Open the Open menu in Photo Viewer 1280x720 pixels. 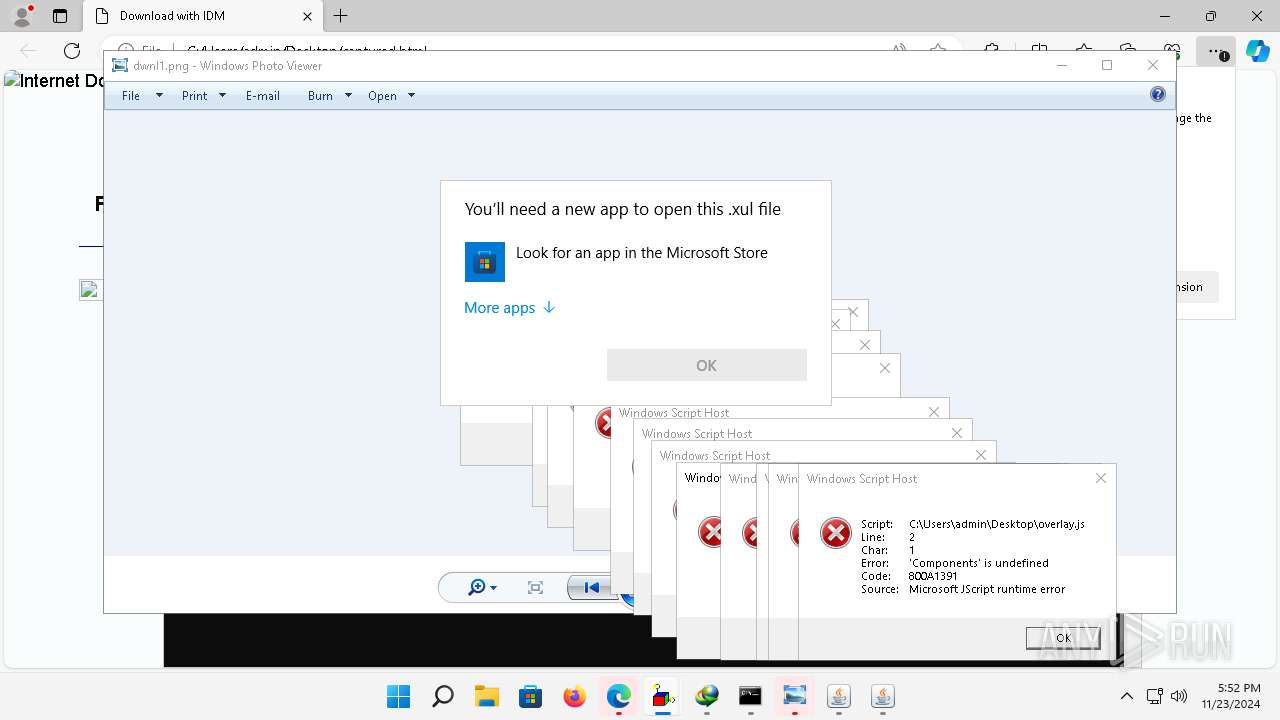tap(382, 96)
